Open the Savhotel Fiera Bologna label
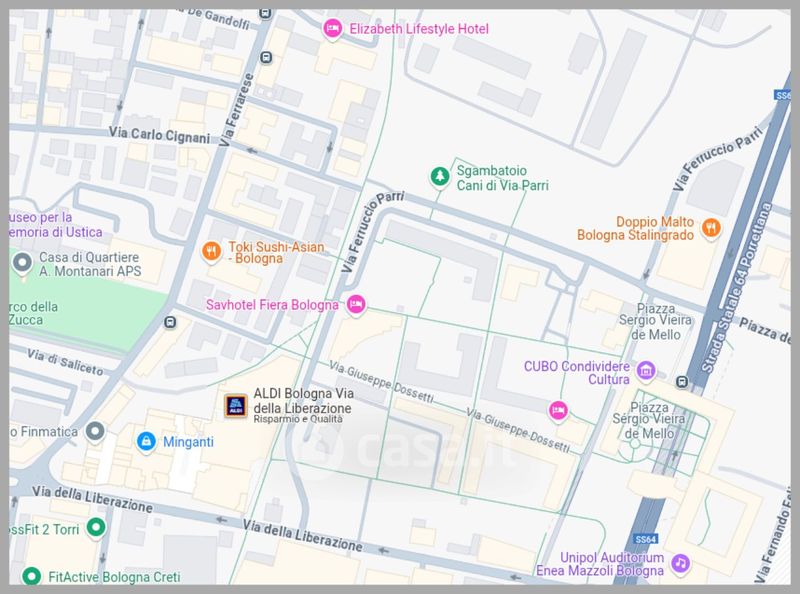This screenshot has height=594, width=800. 272,305
